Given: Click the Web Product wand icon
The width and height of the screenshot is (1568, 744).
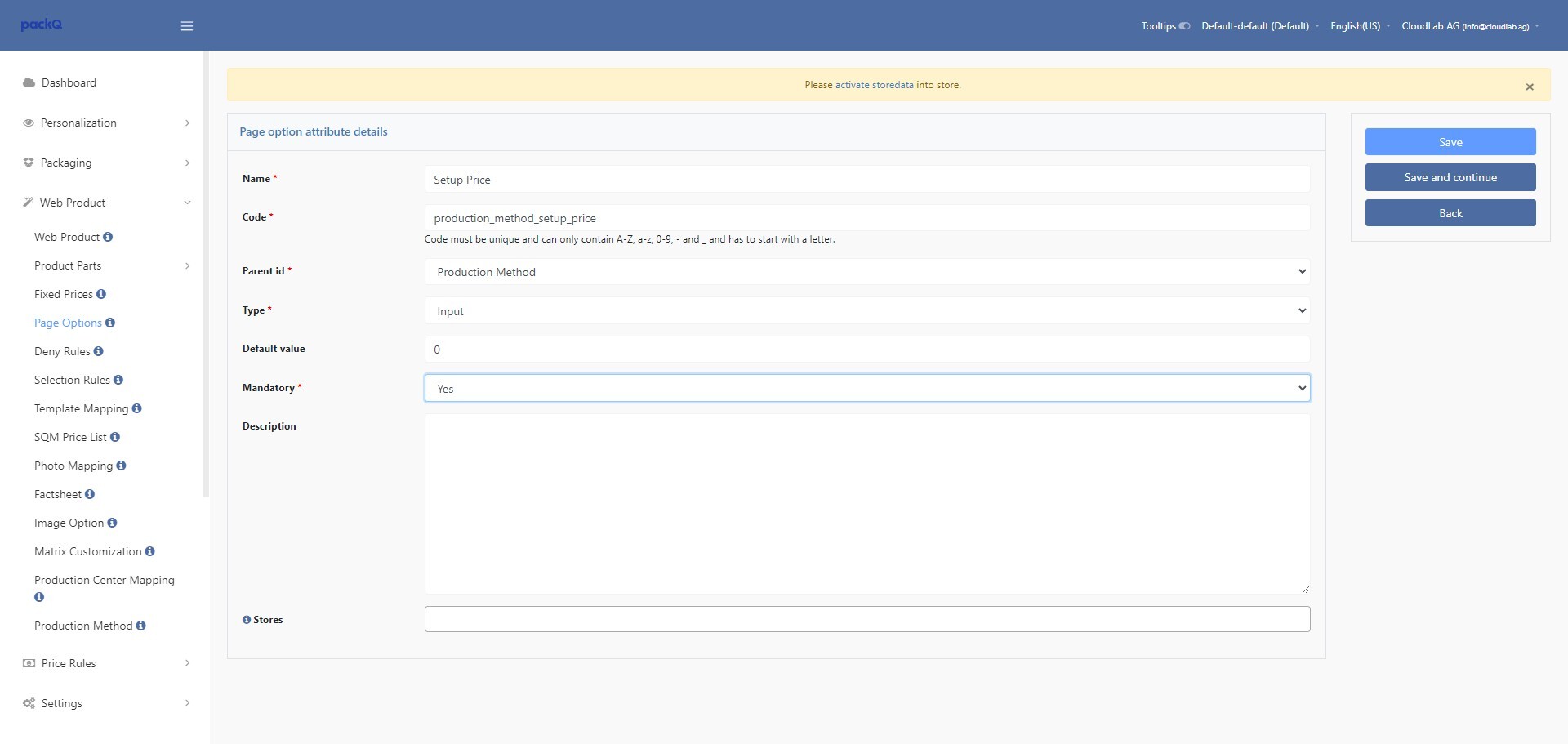Looking at the screenshot, I should point(29,203).
